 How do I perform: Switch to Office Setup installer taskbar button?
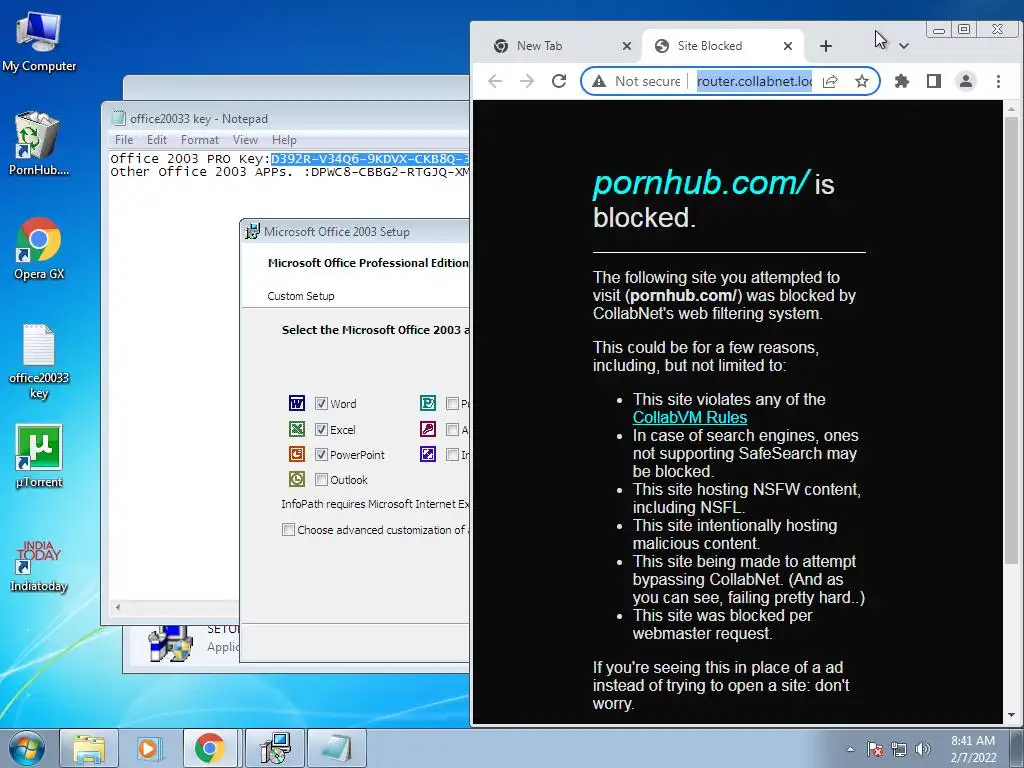pos(275,748)
